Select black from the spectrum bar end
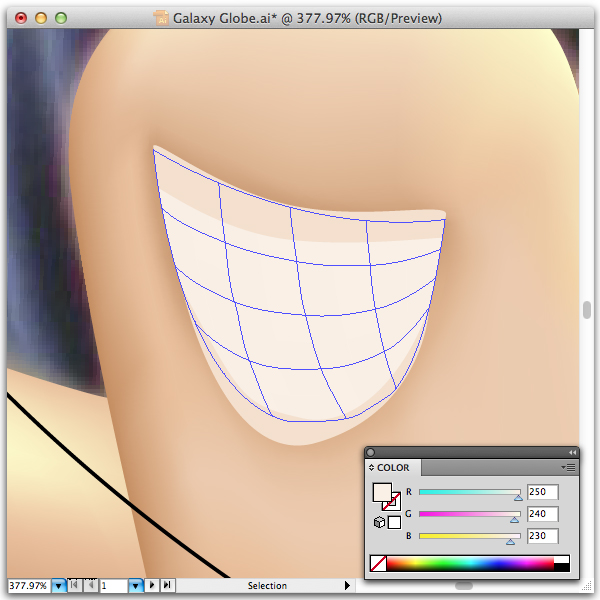Screen dimensions: 600x600 (561, 567)
